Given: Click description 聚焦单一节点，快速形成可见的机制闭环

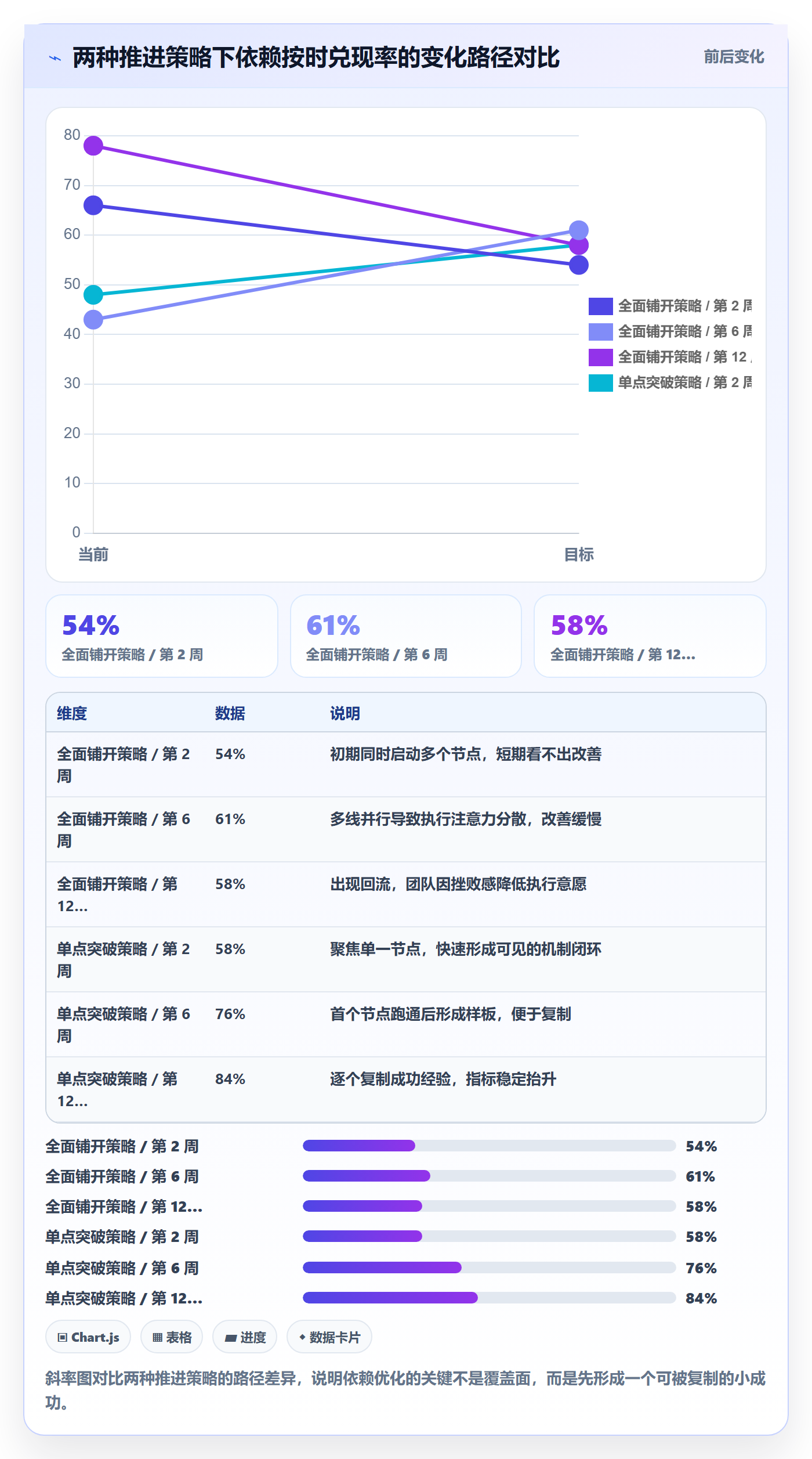Looking at the screenshot, I should [x=466, y=949].
